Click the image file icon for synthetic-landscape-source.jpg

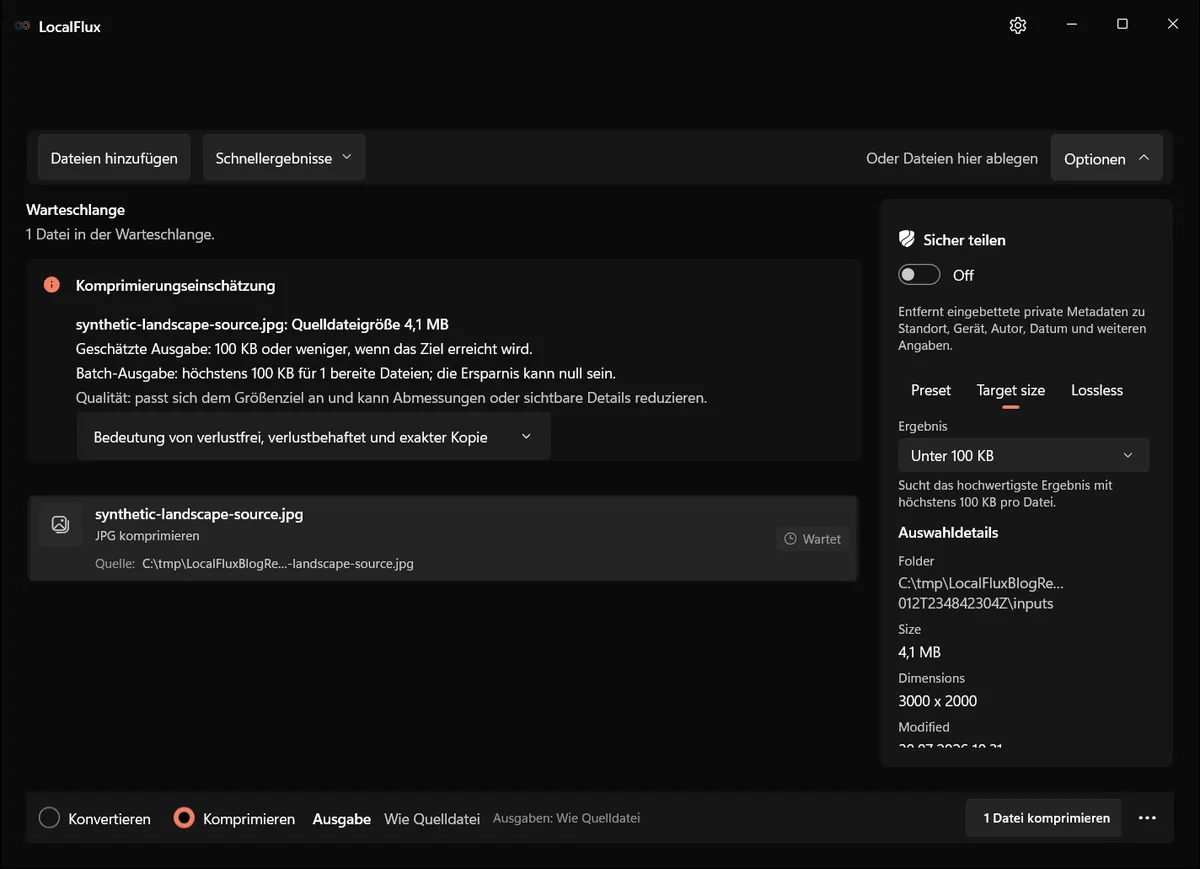click(x=60, y=524)
